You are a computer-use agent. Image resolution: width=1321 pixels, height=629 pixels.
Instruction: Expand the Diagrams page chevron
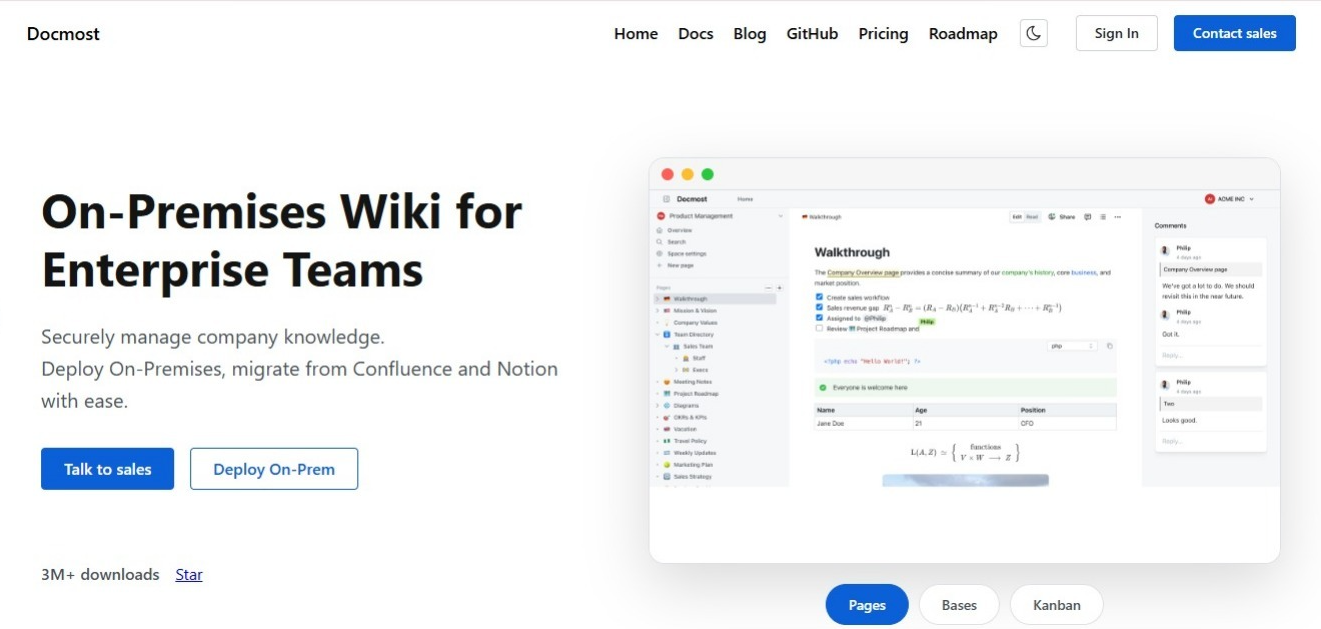pyautogui.click(x=657, y=406)
